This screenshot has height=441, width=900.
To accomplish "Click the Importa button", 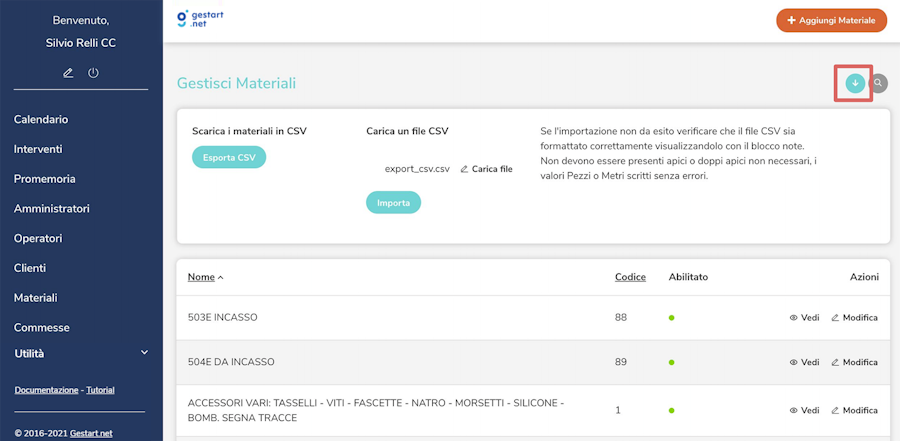I will coord(393,203).
